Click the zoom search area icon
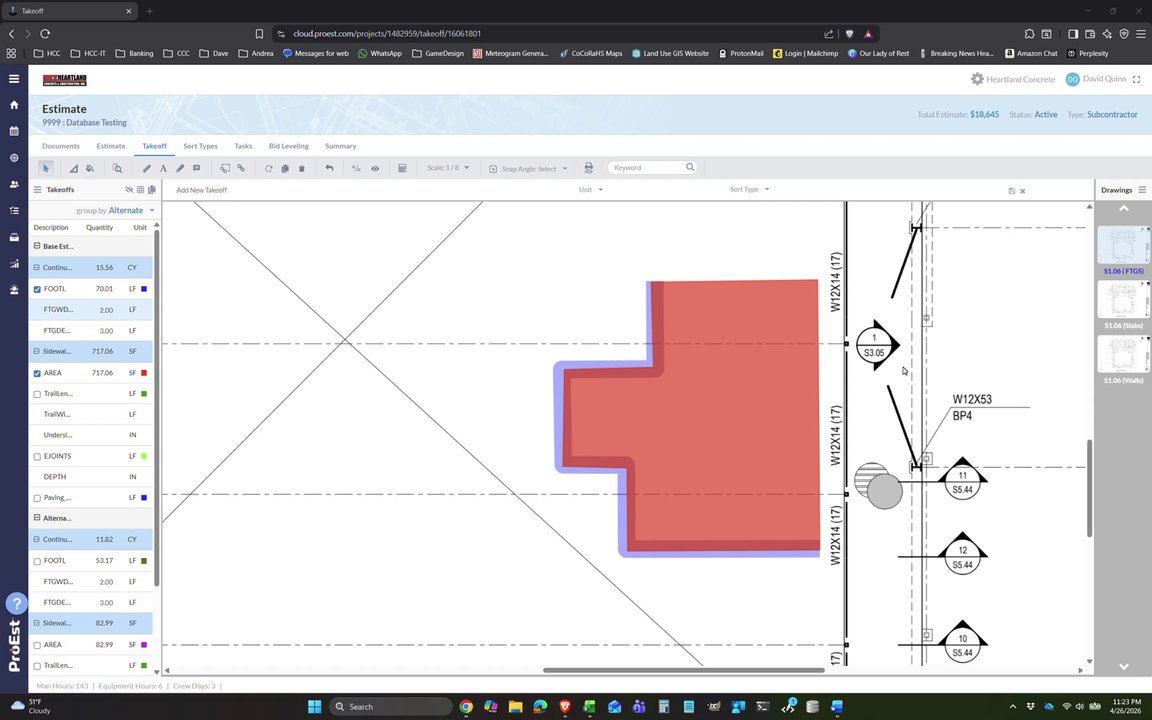Viewport: 1152px width, 720px height. coord(117,168)
